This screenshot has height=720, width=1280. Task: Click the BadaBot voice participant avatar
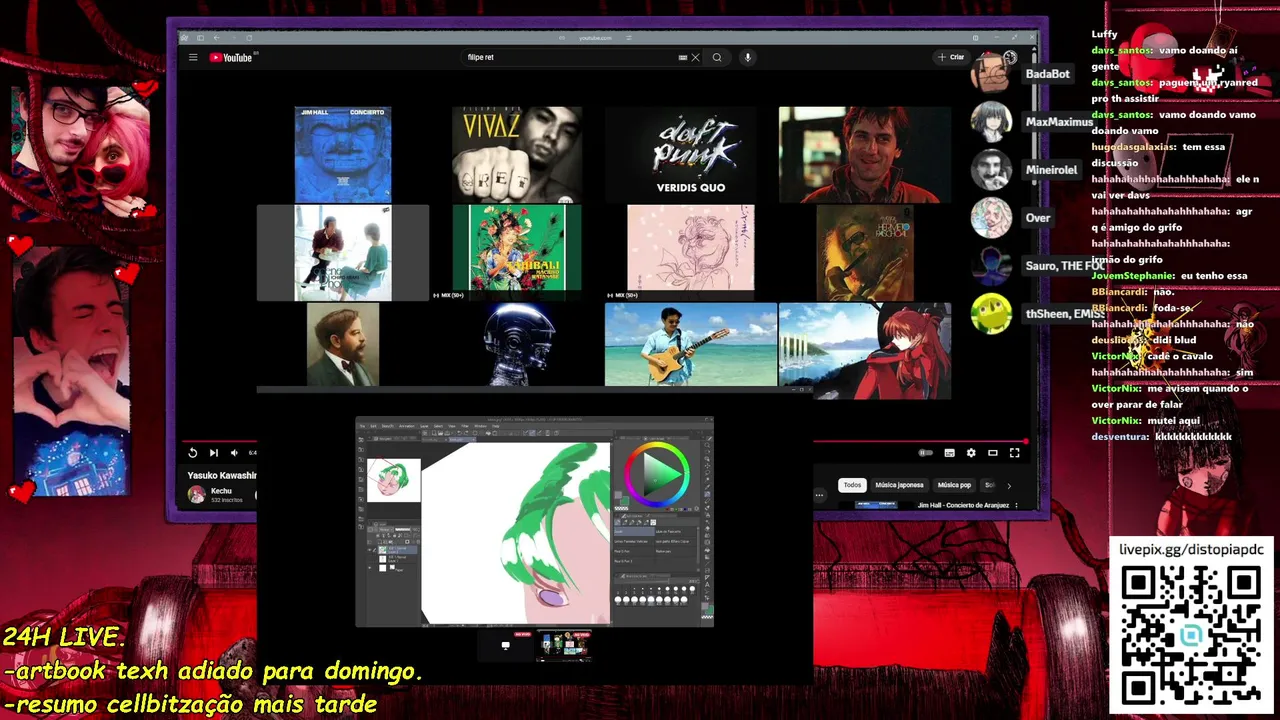pyautogui.click(x=991, y=74)
